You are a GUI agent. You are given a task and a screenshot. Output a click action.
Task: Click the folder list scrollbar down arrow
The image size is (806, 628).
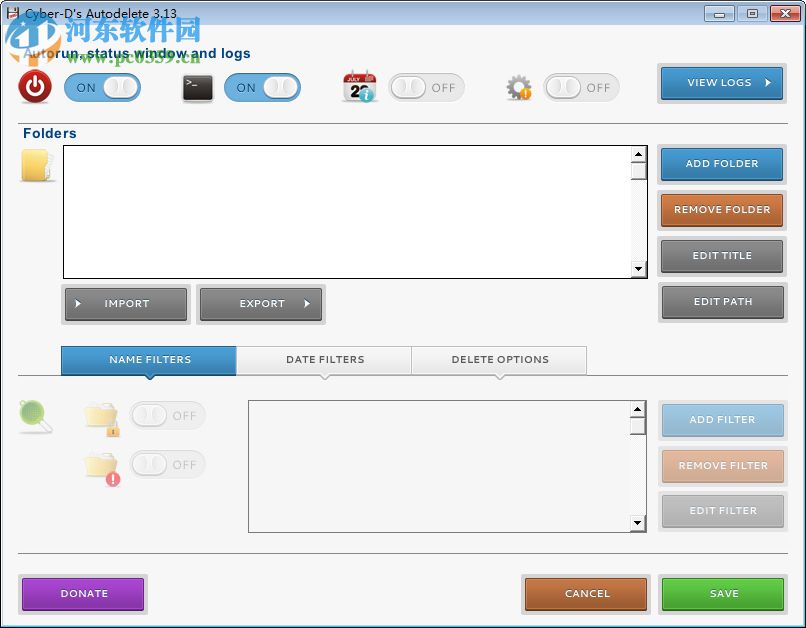[x=639, y=270]
